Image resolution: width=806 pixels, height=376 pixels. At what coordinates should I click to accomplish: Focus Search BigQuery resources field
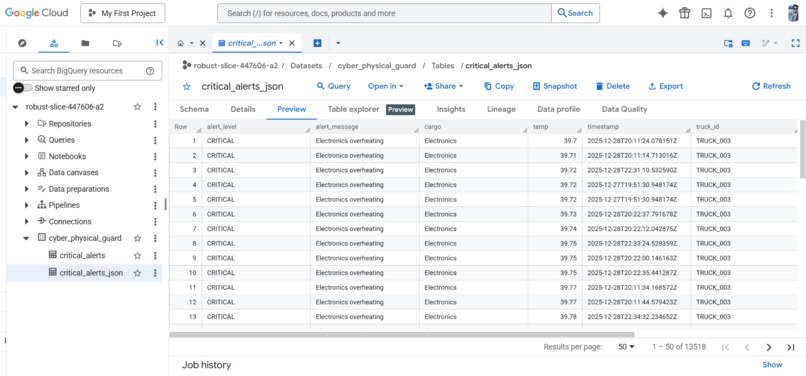click(87, 71)
